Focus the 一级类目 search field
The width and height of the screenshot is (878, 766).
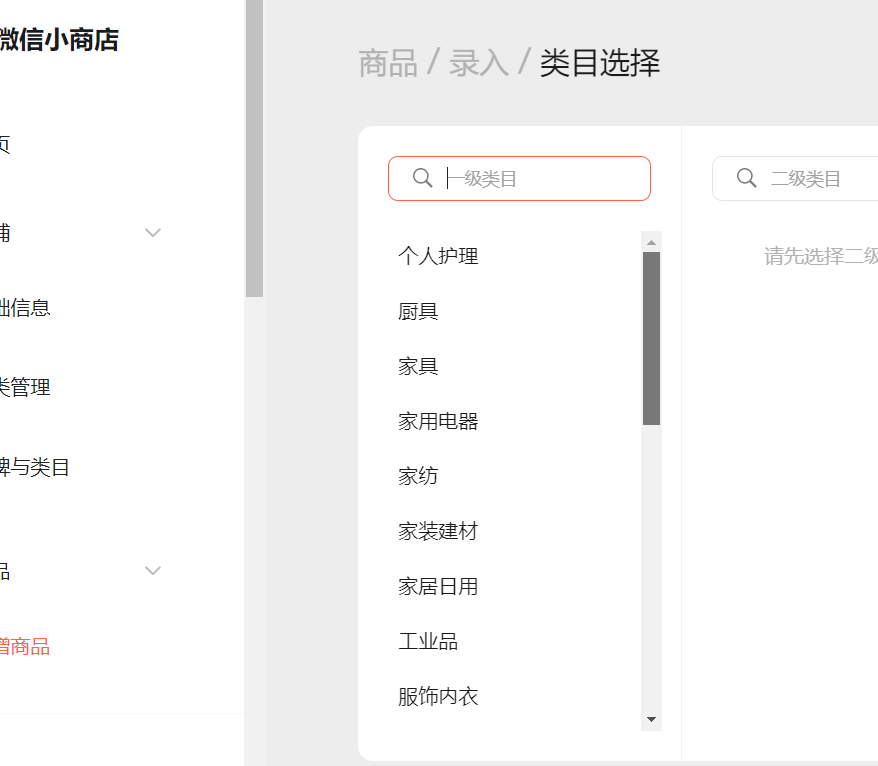coord(519,179)
